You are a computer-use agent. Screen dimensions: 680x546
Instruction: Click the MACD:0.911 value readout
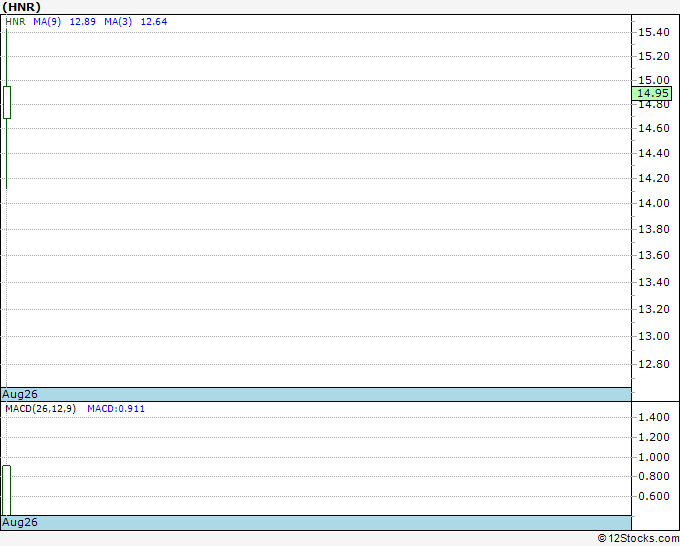116,409
